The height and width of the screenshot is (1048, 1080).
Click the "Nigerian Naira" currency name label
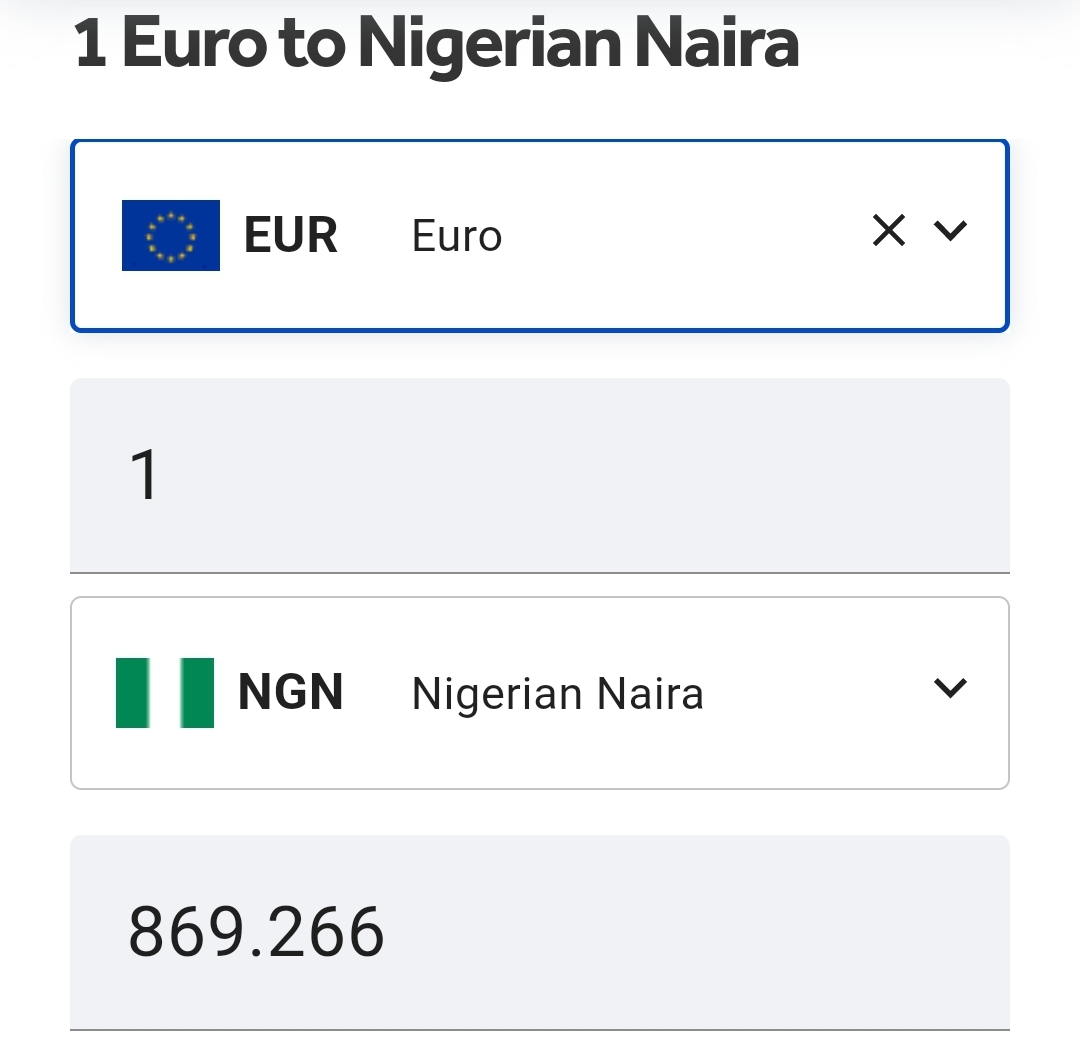557,694
